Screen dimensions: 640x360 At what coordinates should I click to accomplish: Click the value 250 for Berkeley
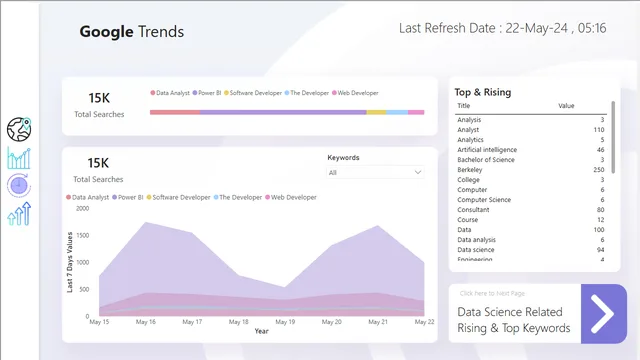pyautogui.click(x=599, y=170)
